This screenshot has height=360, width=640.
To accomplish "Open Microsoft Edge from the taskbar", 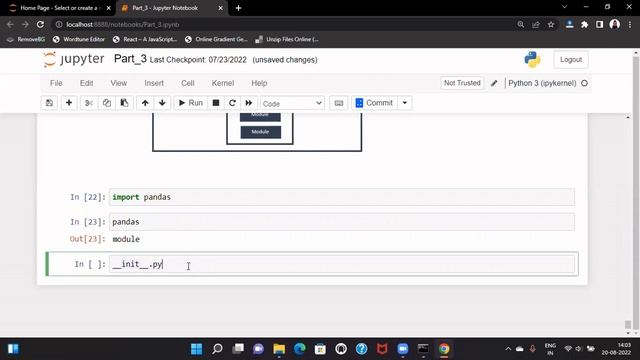I will pos(300,349).
